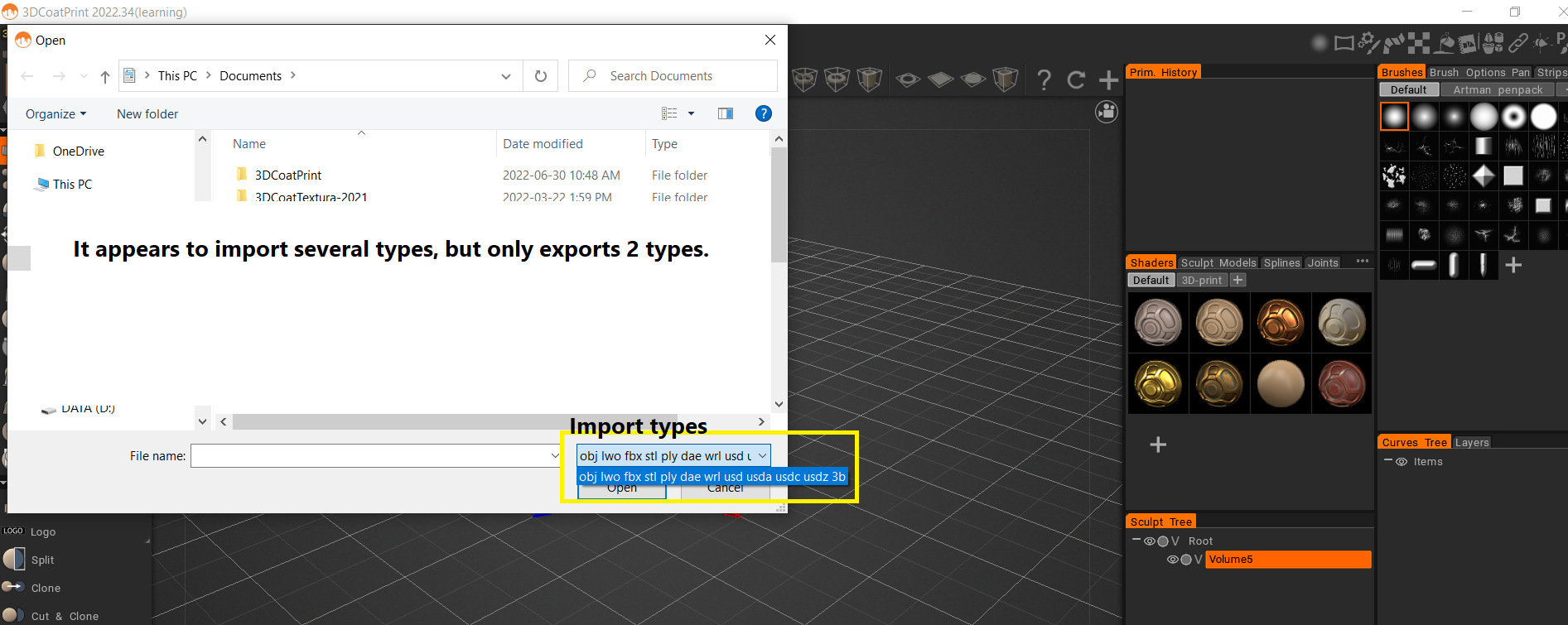The height and width of the screenshot is (625, 1568).
Task: Sort files by Date modified column
Action: click(x=543, y=144)
